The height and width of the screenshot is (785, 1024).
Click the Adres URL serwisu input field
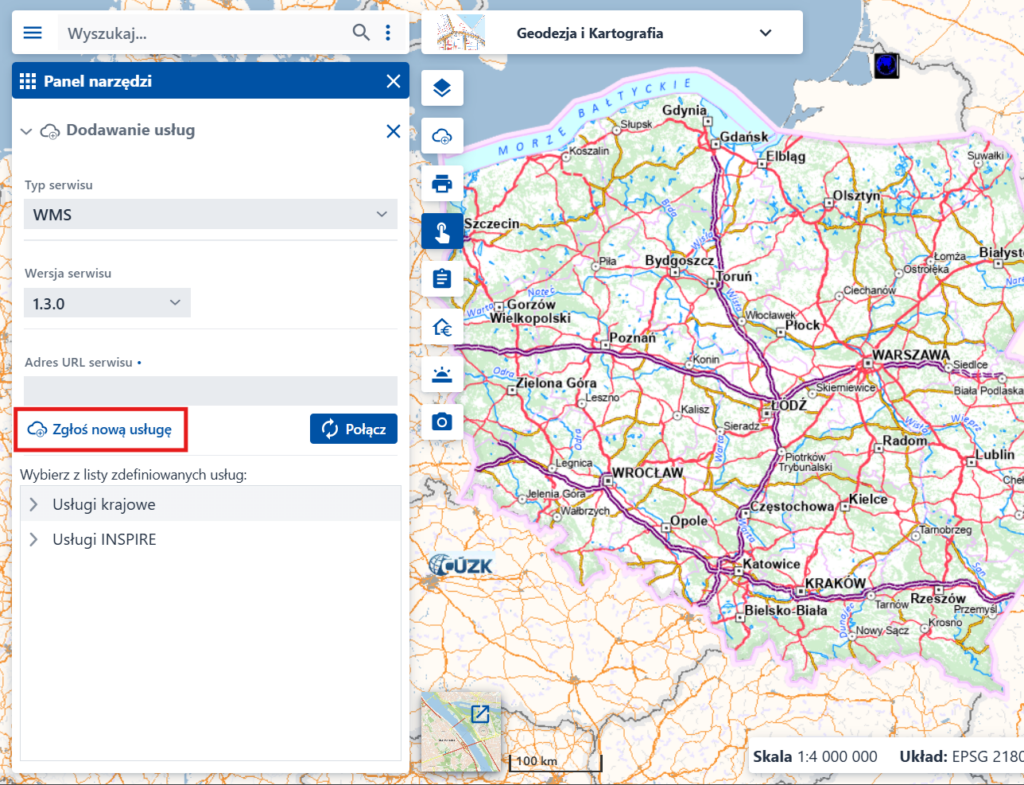(x=210, y=390)
